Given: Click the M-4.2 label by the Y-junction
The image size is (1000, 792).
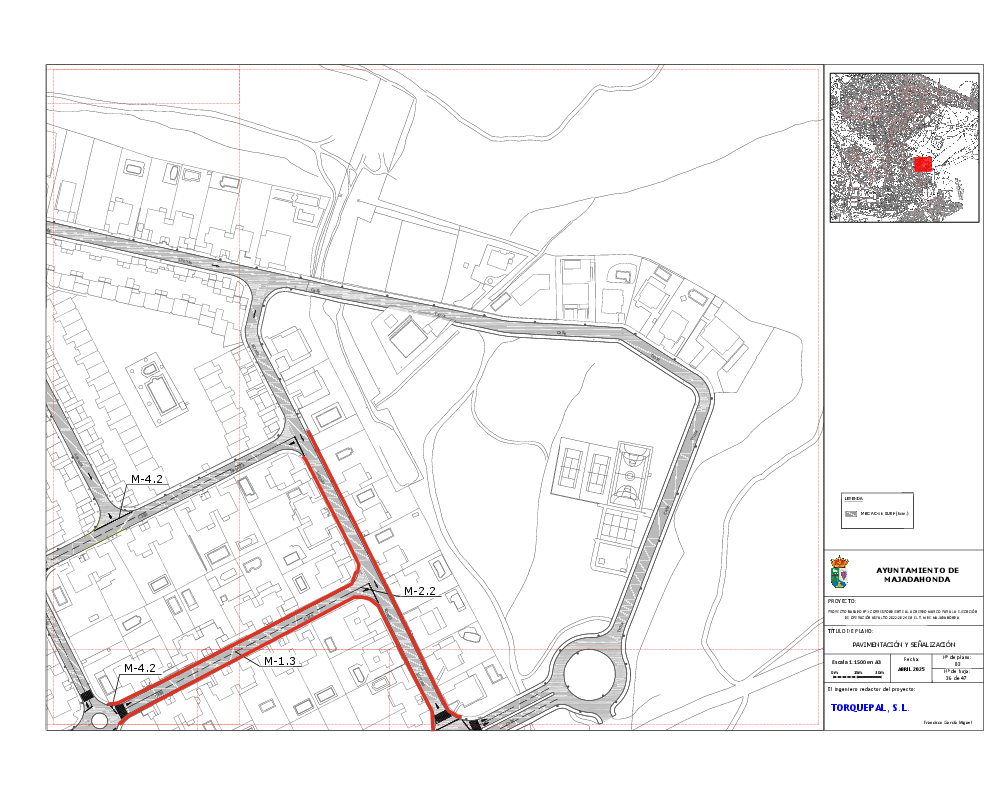Looking at the screenshot, I should click(x=147, y=480).
